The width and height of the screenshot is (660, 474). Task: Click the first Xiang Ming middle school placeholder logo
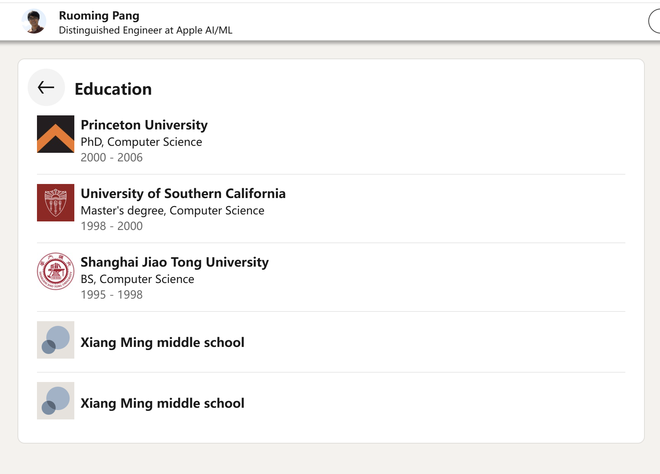[x=56, y=340]
